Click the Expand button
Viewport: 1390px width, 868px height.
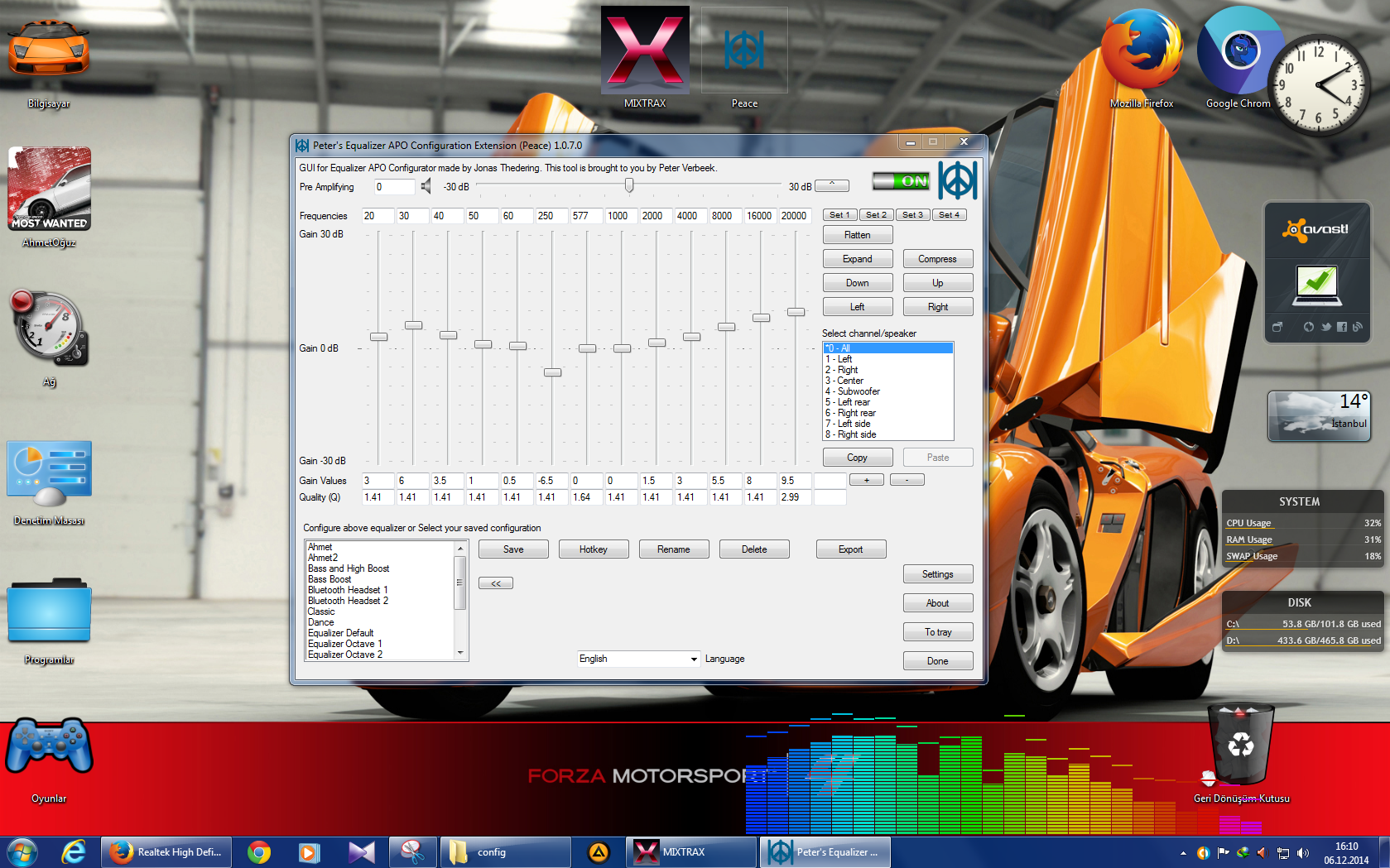point(858,259)
